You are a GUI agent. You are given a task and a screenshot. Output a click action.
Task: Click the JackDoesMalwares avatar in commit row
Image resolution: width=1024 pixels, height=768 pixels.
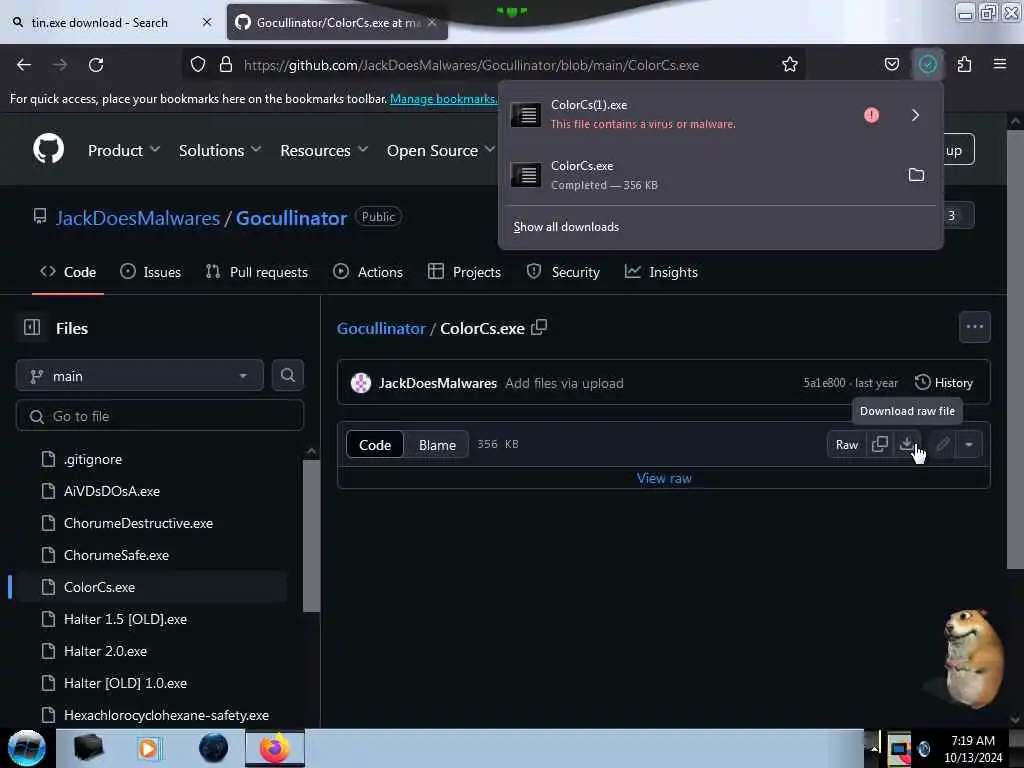coord(360,383)
